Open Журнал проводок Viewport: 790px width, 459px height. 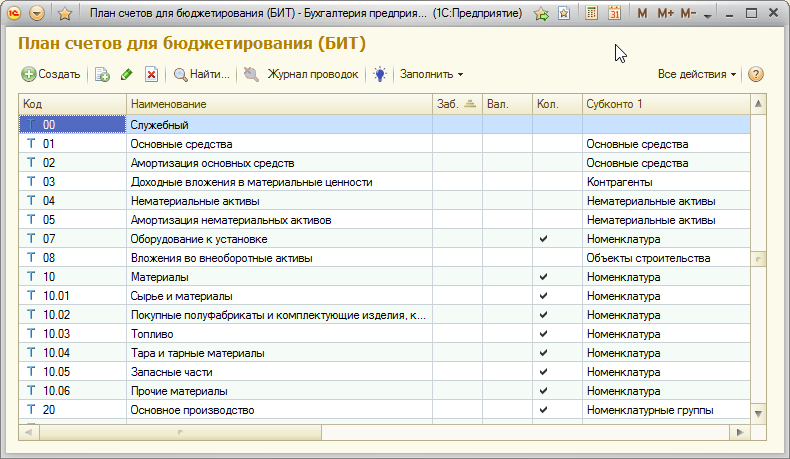pyautogui.click(x=312, y=74)
